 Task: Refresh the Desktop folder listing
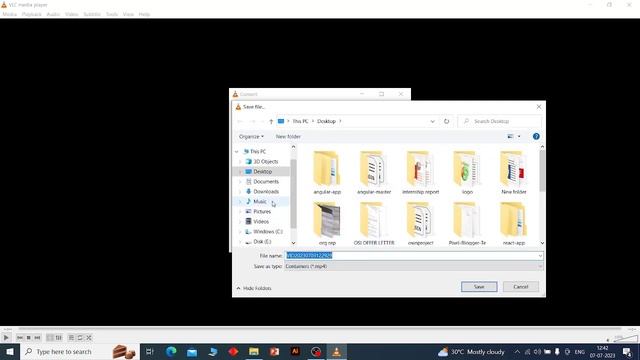[447, 121]
